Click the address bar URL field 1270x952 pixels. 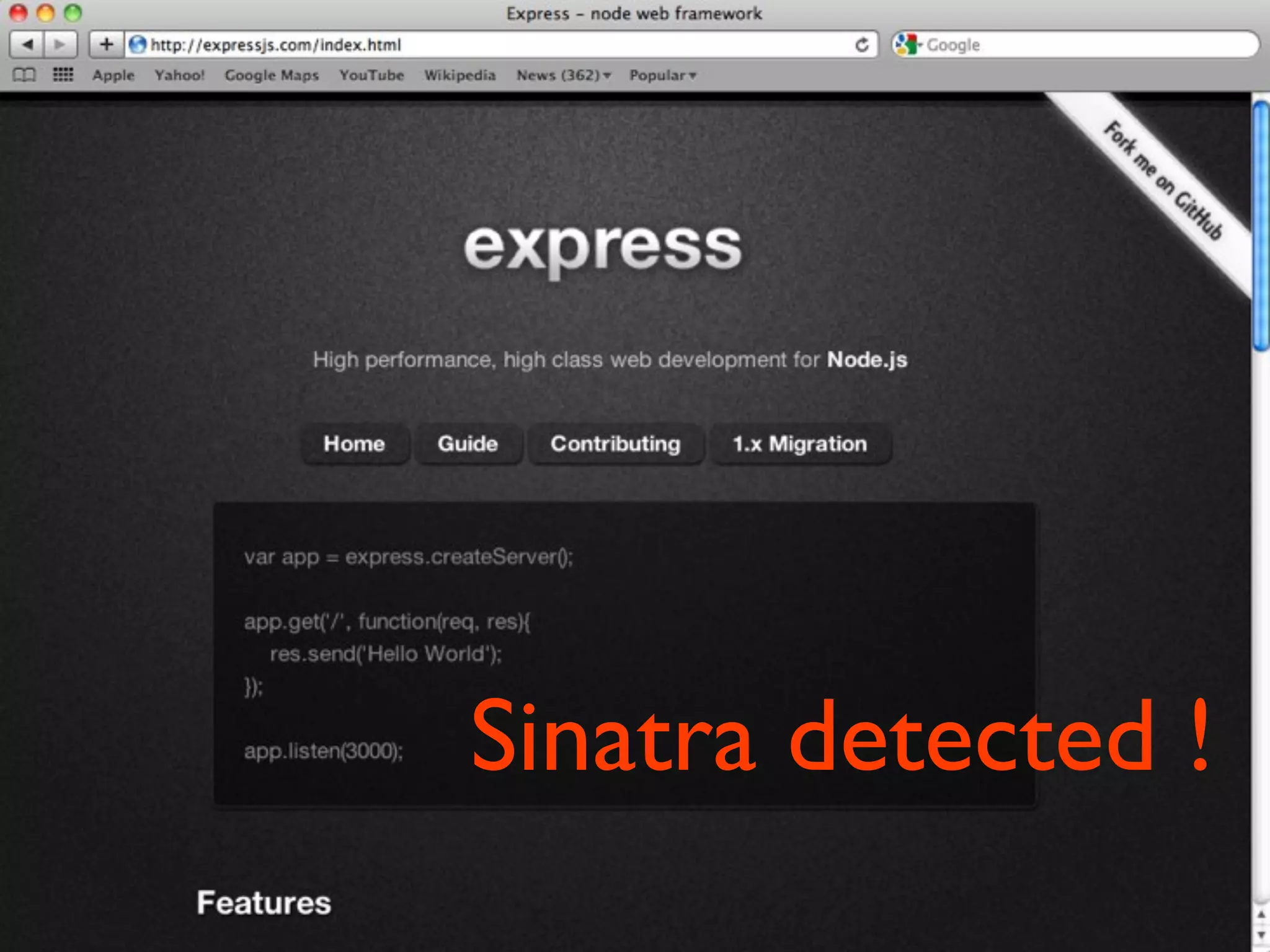501,45
